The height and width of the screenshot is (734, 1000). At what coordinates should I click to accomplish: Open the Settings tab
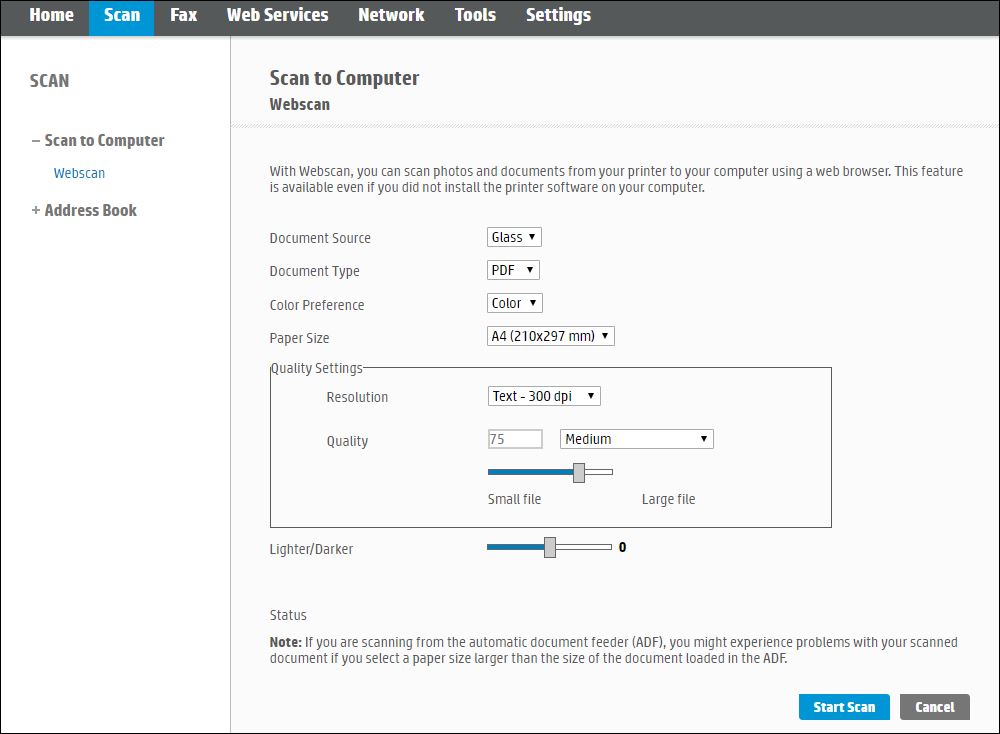coord(558,15)
